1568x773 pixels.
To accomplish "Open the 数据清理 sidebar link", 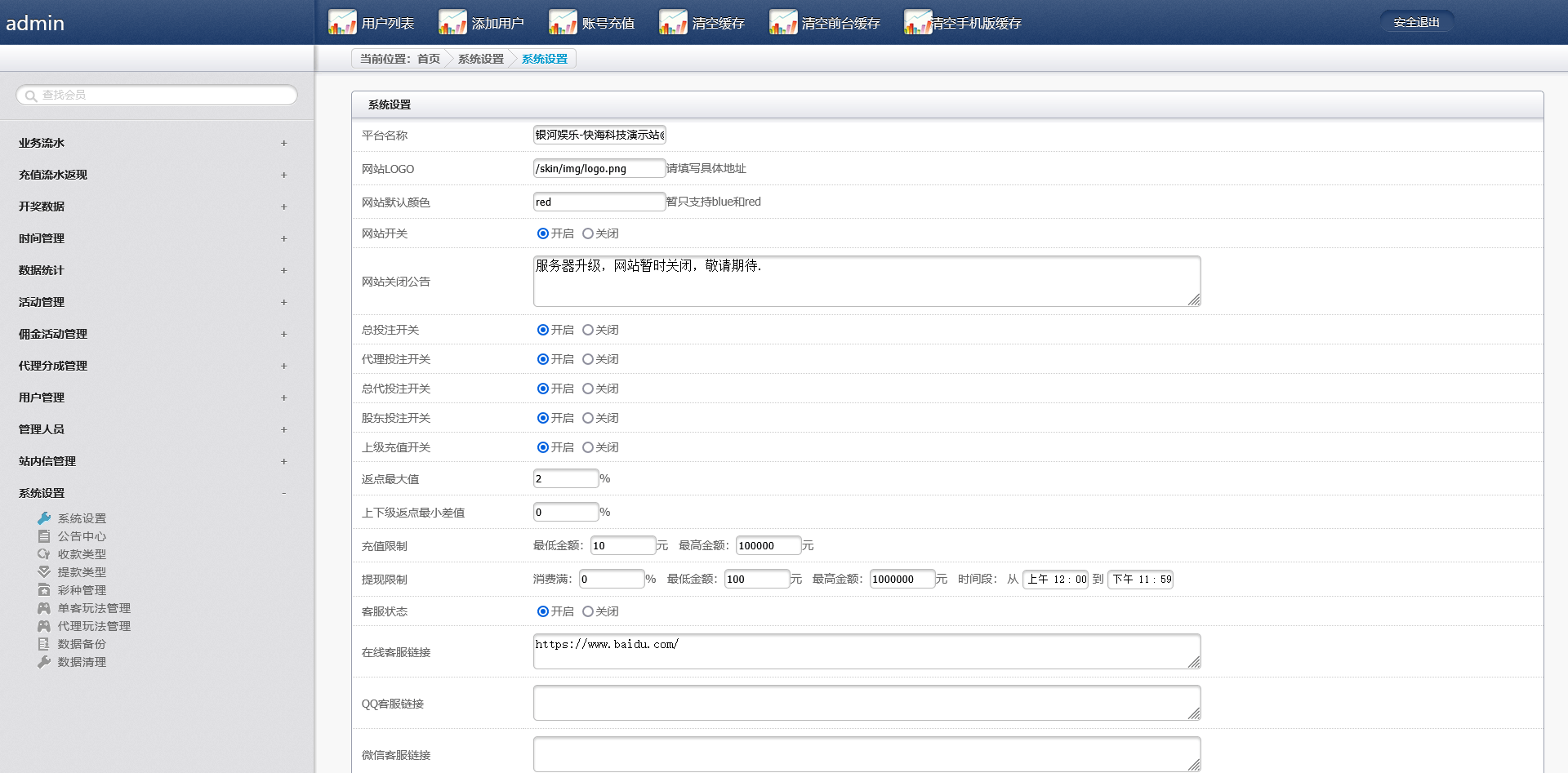I will [x=82, y=662].
